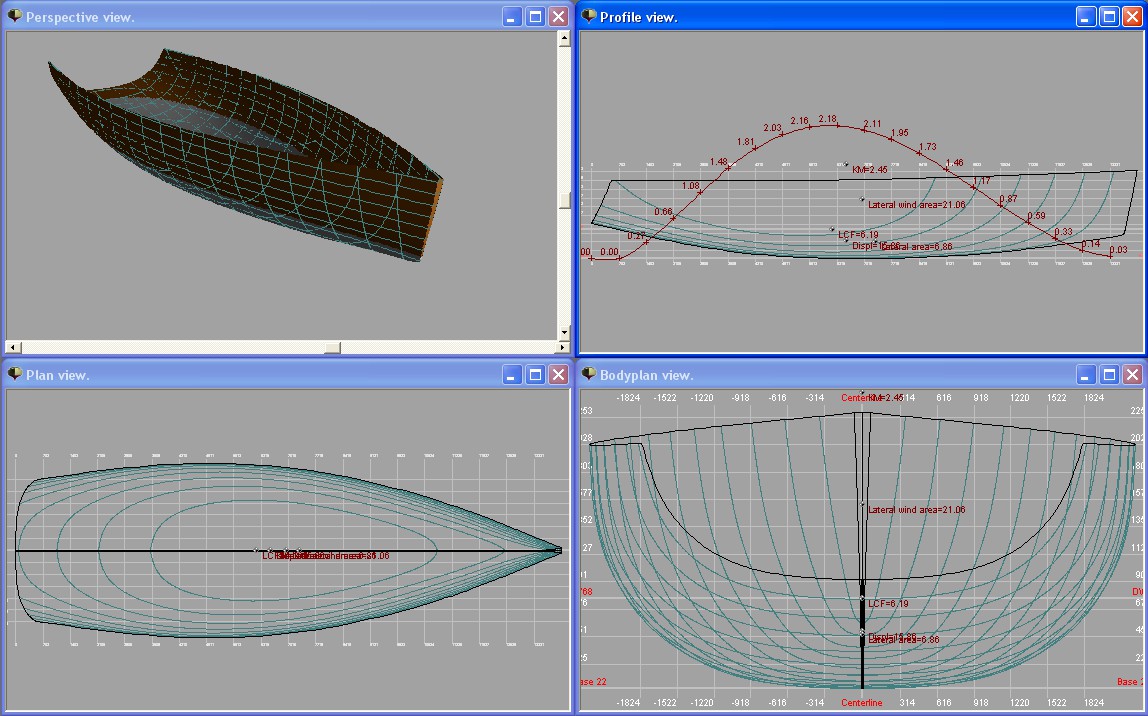Maximize the Profile view window

point(1109,16)
